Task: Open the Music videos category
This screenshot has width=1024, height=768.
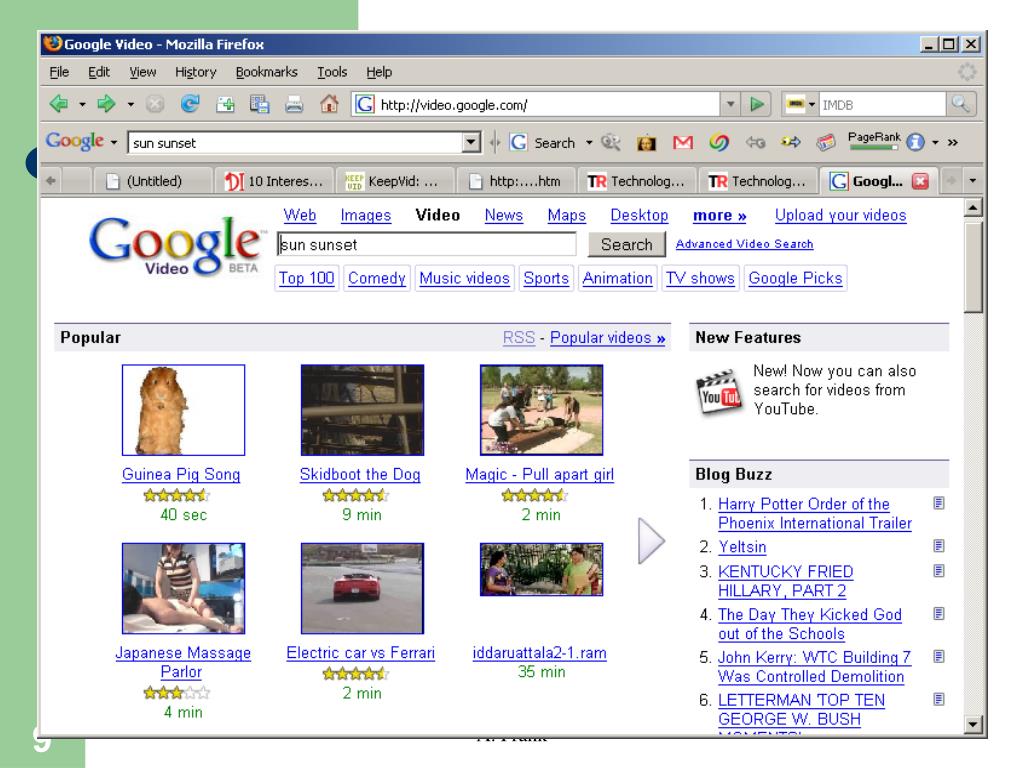Action: point(464,278)
